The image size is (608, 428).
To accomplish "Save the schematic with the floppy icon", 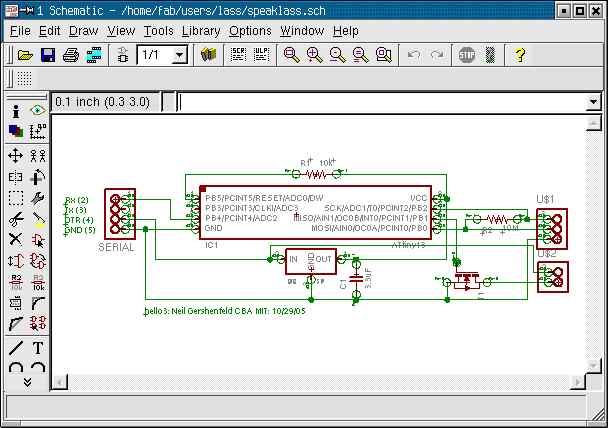I will point(48,54).
